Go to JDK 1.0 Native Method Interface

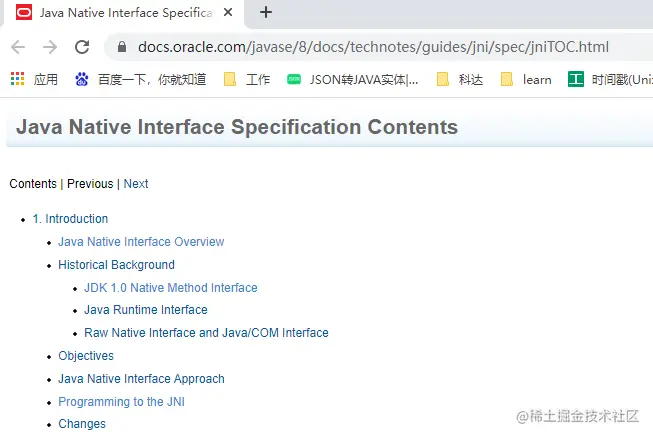170,288
